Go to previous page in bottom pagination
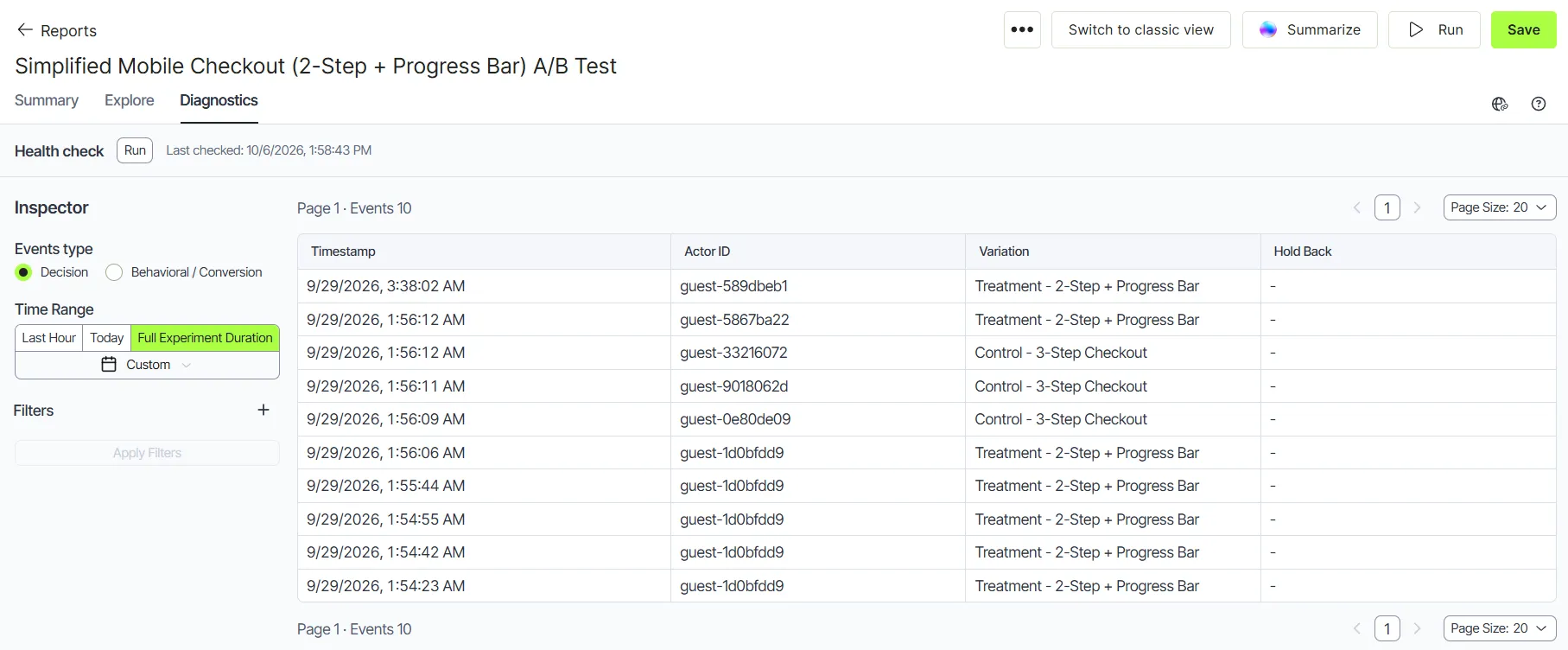This screenshot has height=650, width=1568. click(x=1357, y=628)
